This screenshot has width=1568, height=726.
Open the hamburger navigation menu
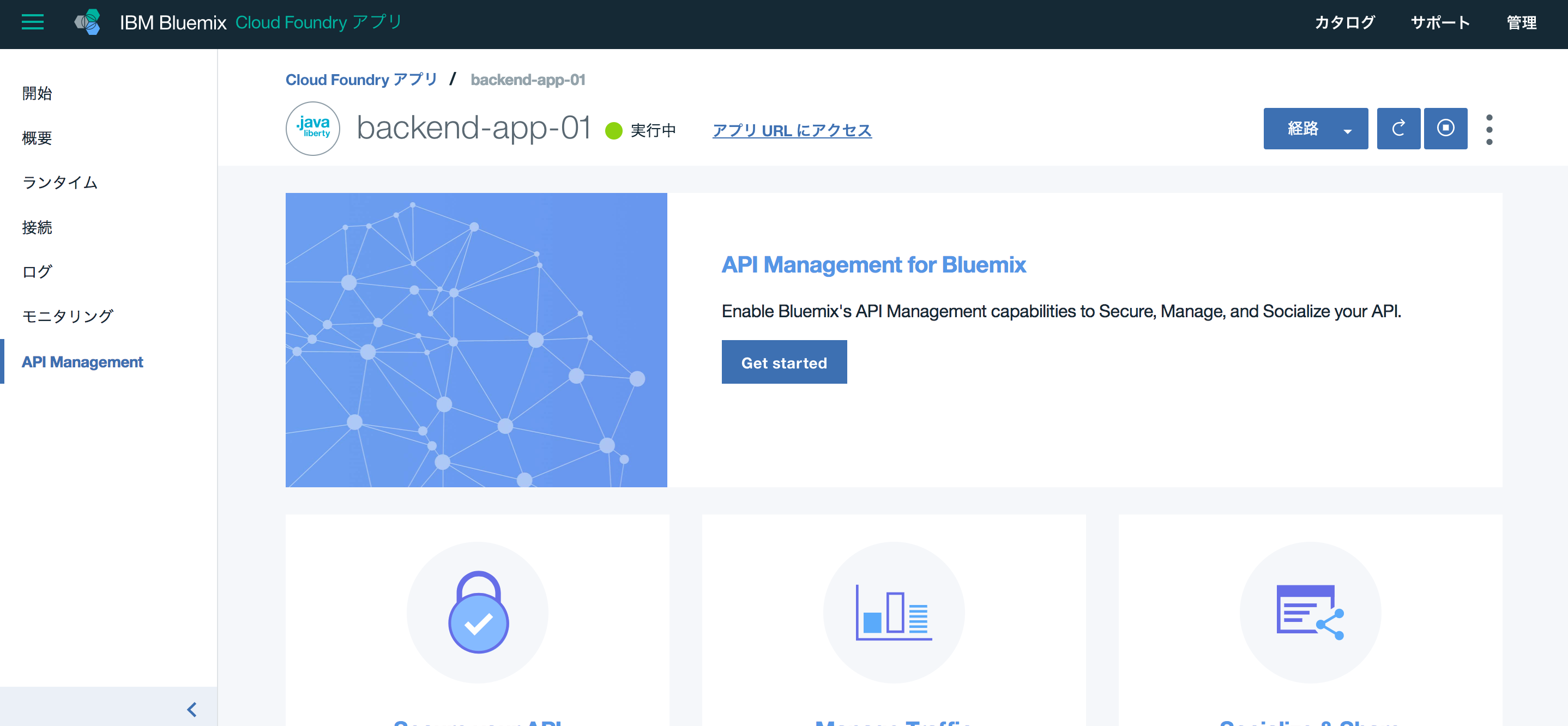[x=33, y=22]
